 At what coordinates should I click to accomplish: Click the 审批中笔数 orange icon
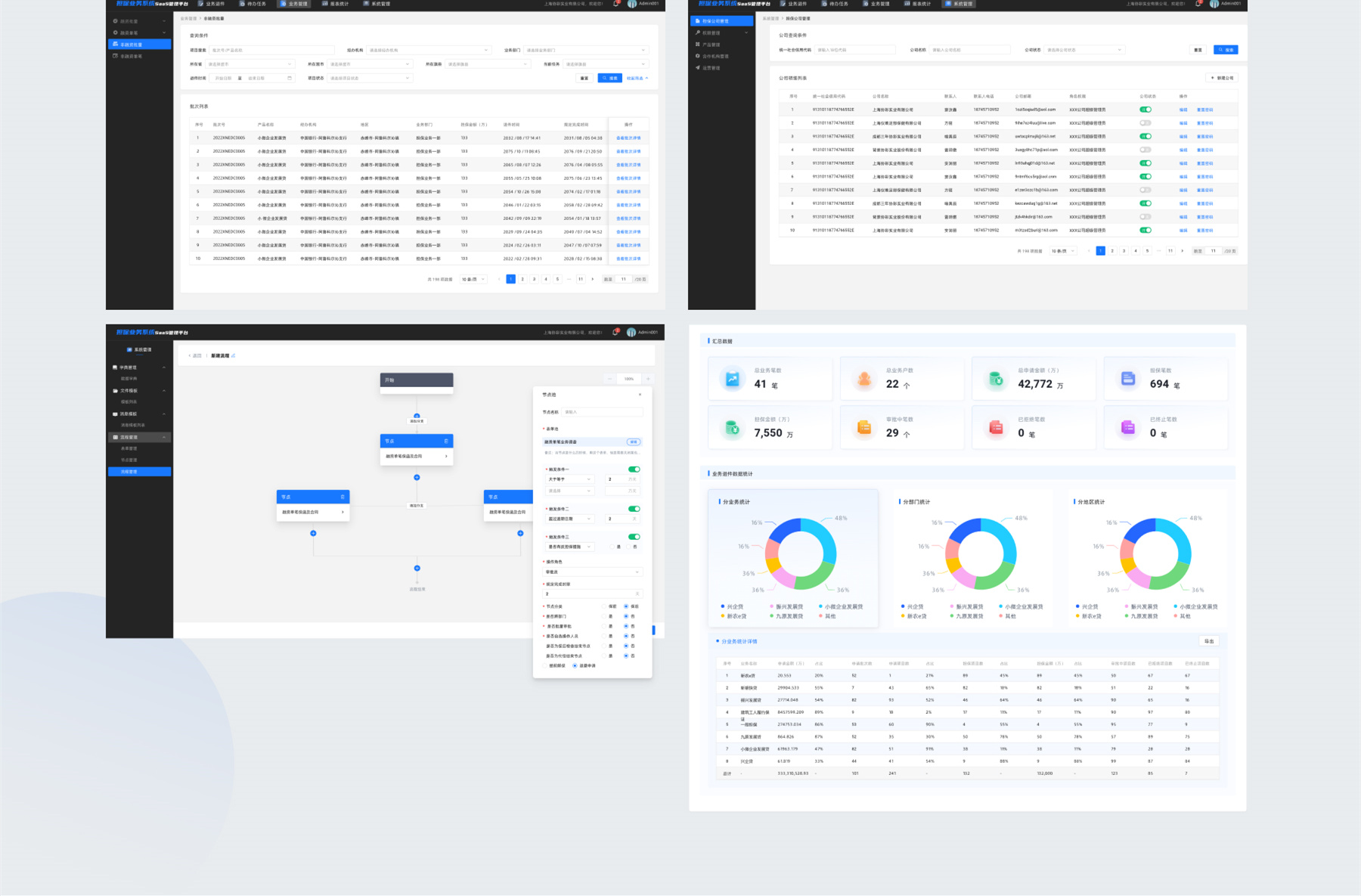point(863,428)
